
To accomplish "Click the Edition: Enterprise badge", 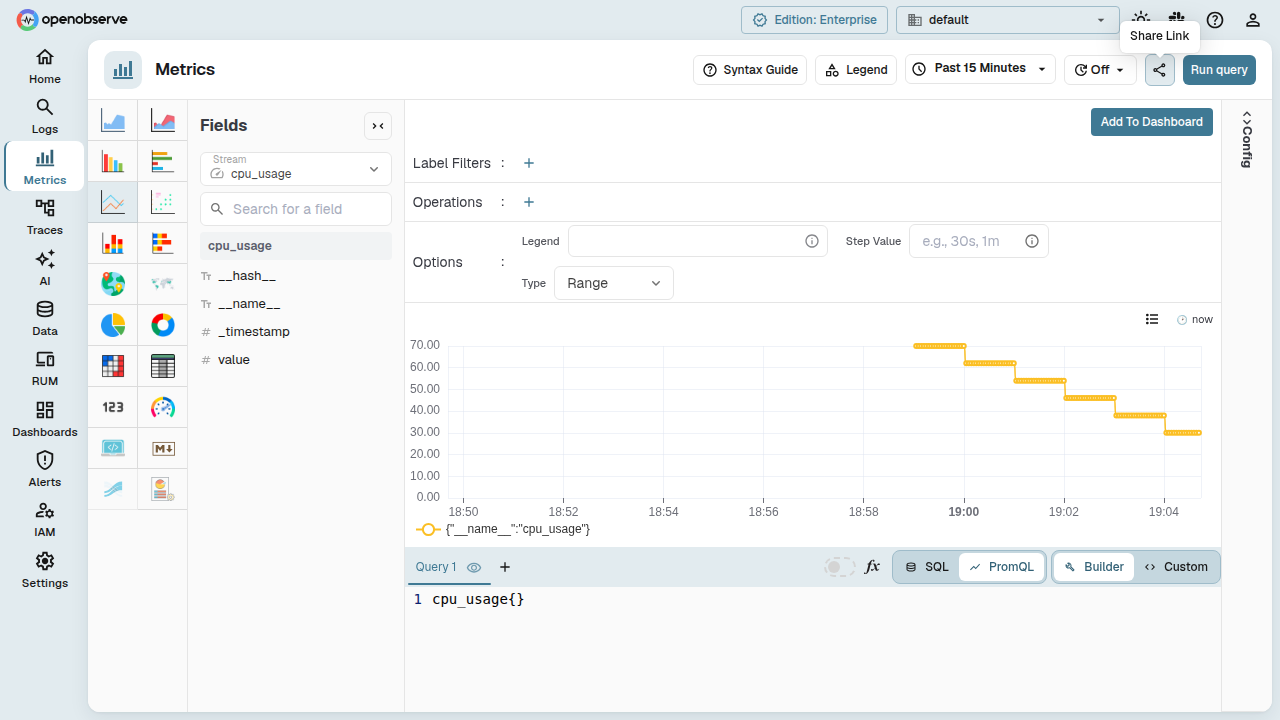I will pyautogui.click(x=815, y=20).
